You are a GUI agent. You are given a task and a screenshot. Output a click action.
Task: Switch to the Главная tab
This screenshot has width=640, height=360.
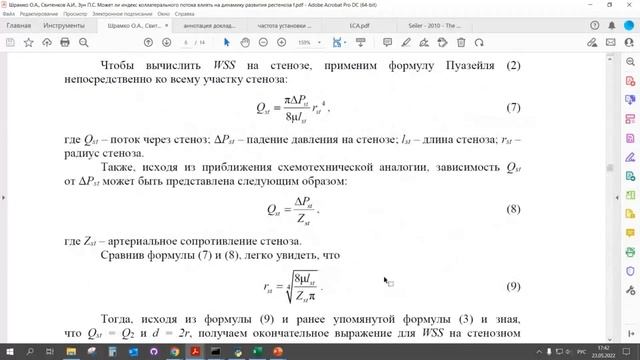pyautogui.click(x=19, y=25)
